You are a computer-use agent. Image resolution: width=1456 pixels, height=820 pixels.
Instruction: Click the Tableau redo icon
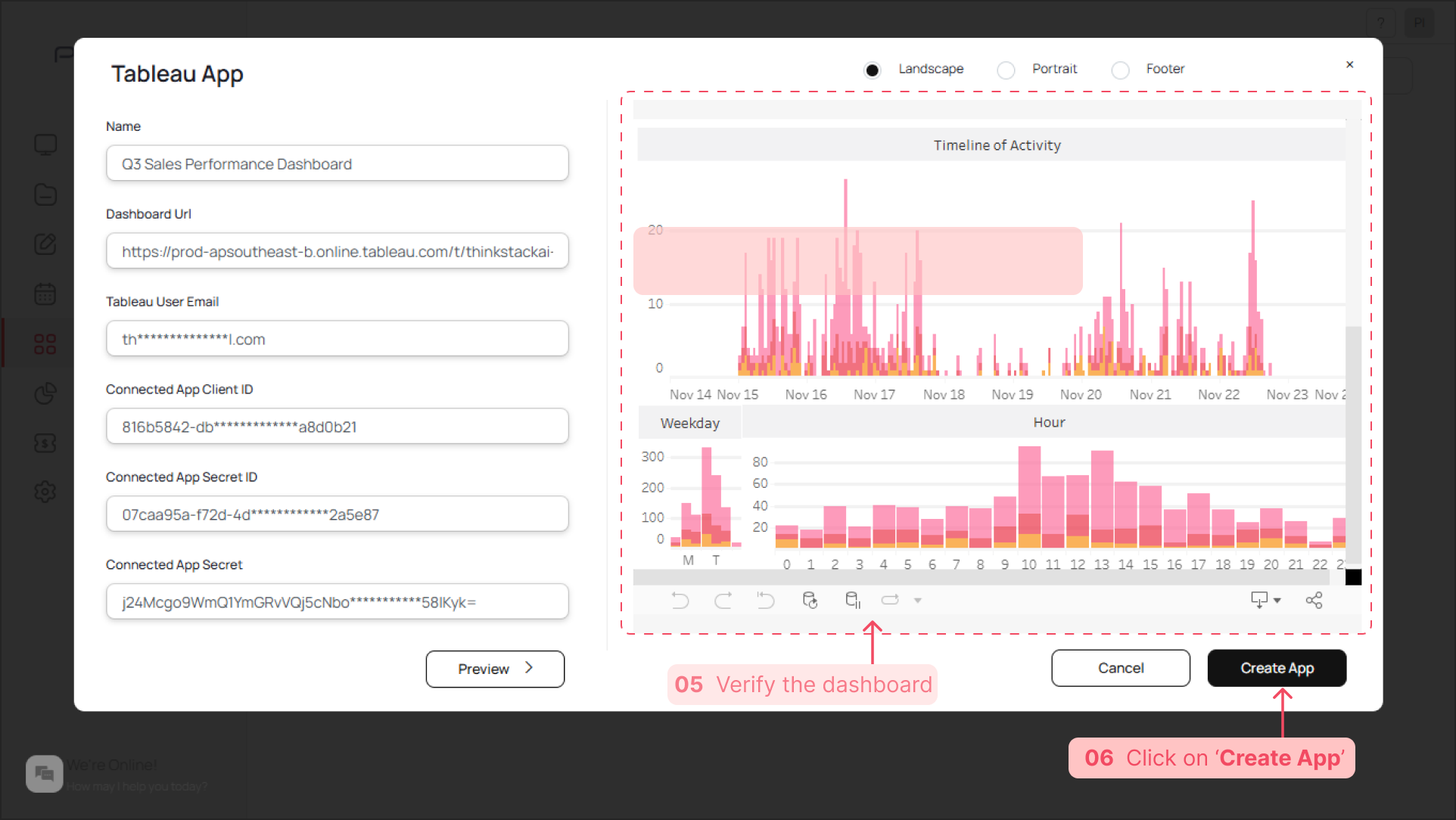pyautogui.click(x=723, y=601)
